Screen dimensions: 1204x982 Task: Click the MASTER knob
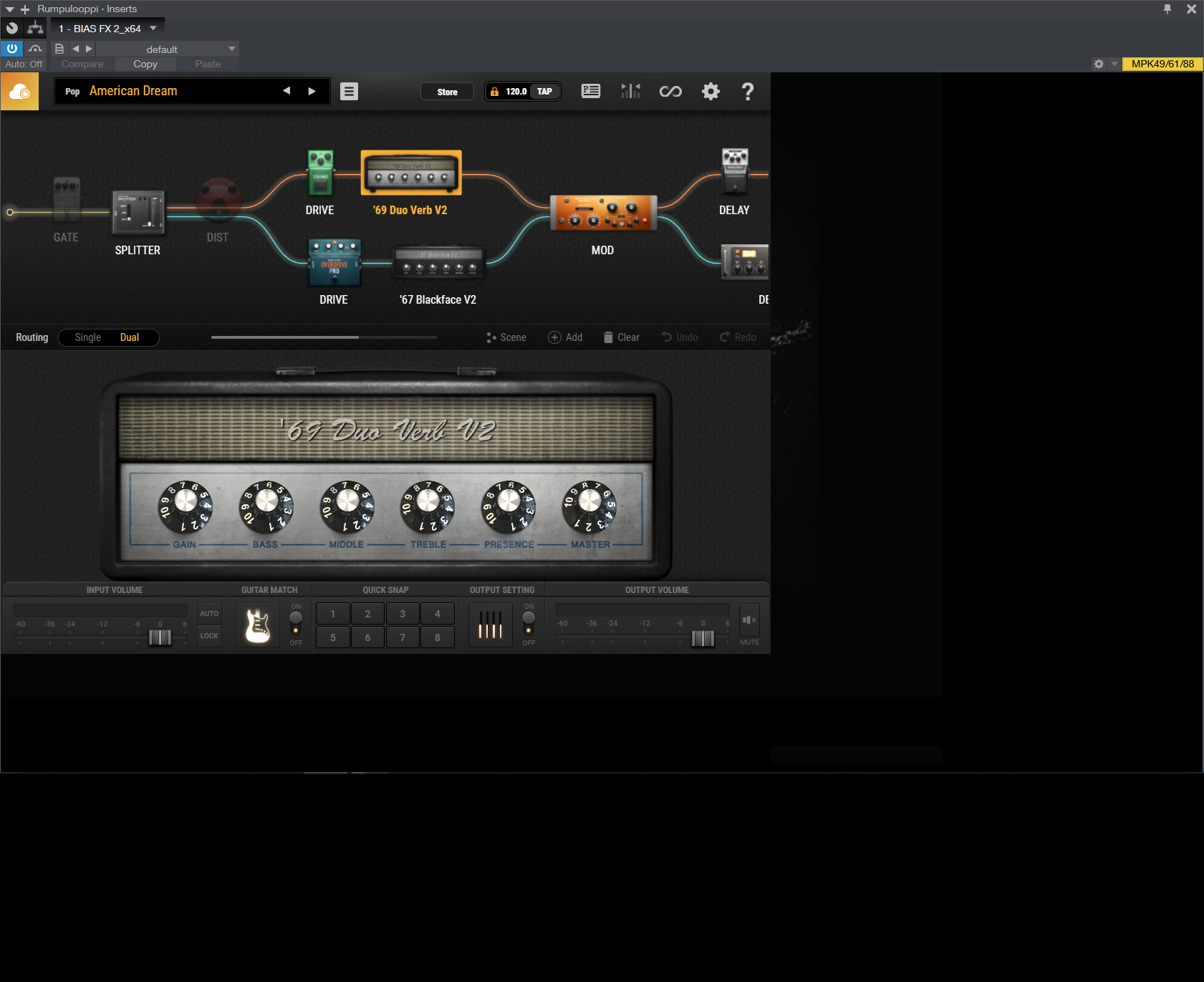tap(589, 506)
